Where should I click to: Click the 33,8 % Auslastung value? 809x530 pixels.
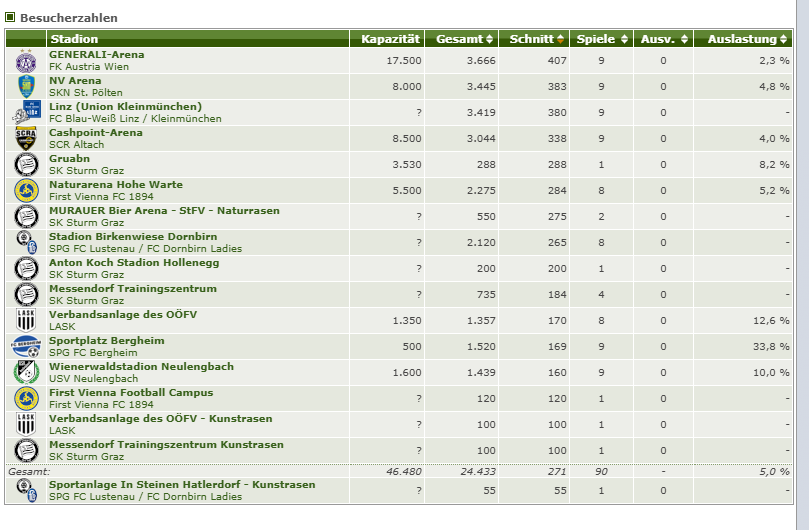[x=771, y=347]
